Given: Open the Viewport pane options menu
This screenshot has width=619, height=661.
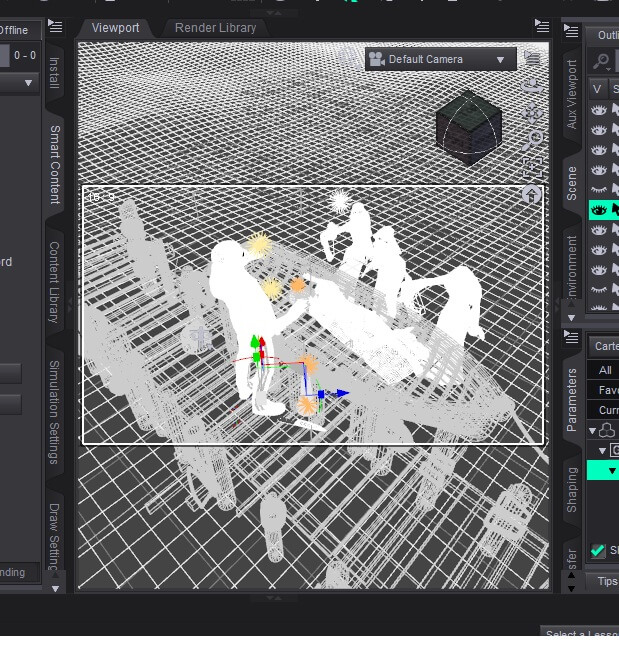Looking at the screenshot, I should coord(542,26).
